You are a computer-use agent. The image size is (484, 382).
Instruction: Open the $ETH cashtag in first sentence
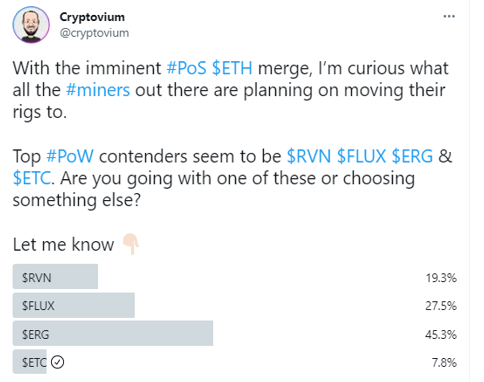tap(232, 68)
